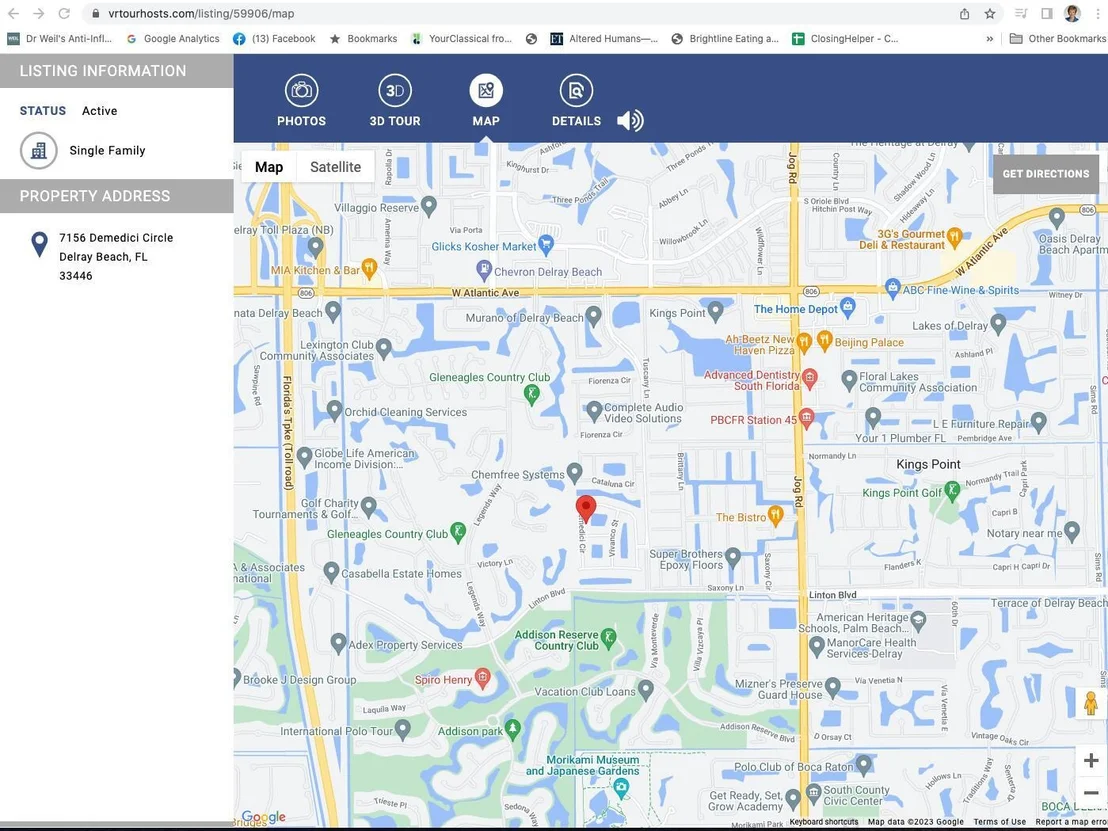Viewport: 1108px width, 831px height.
Task: Open the Terms of Use link
Action: [x=1000, y=822]
